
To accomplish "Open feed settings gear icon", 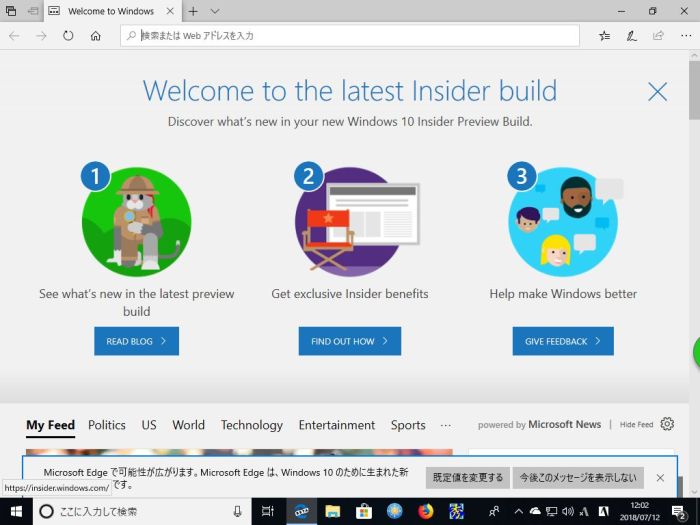I will click(667, 424).
